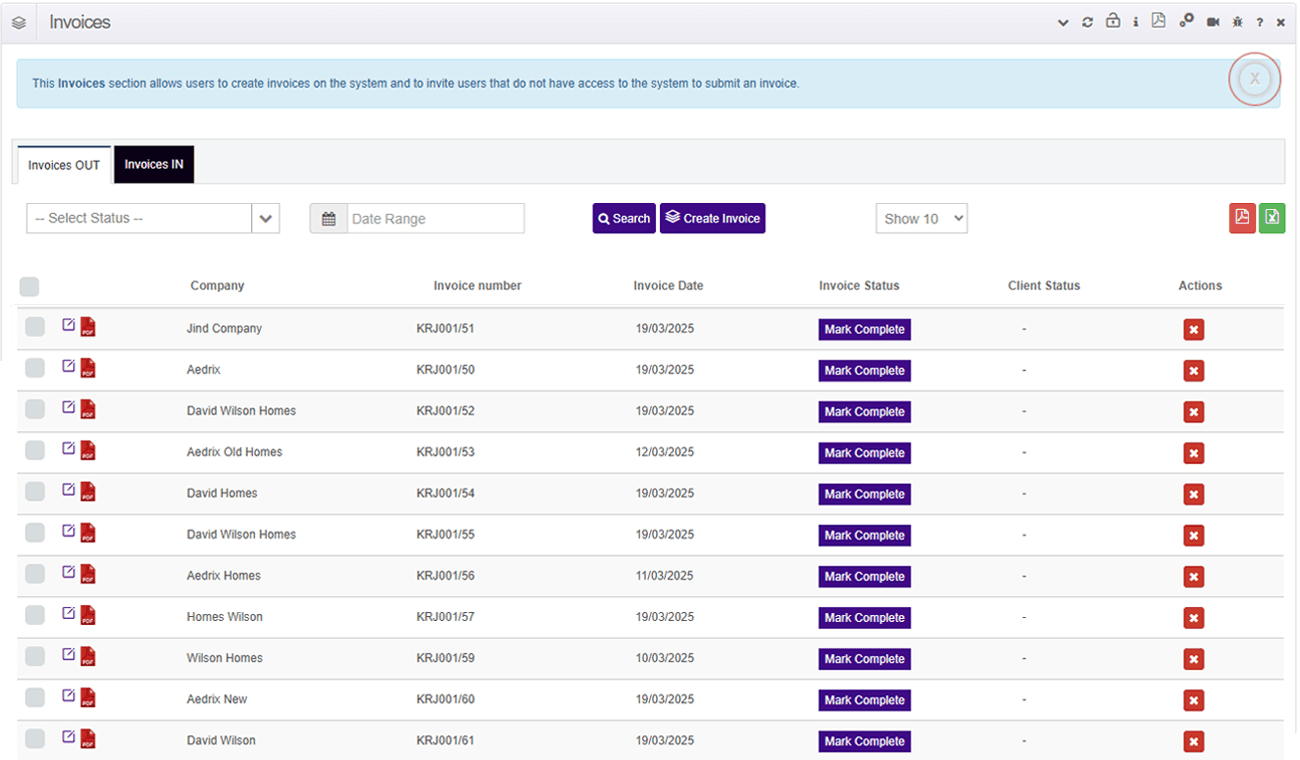Check the select-all checkbox in the header

click(29, 286)
